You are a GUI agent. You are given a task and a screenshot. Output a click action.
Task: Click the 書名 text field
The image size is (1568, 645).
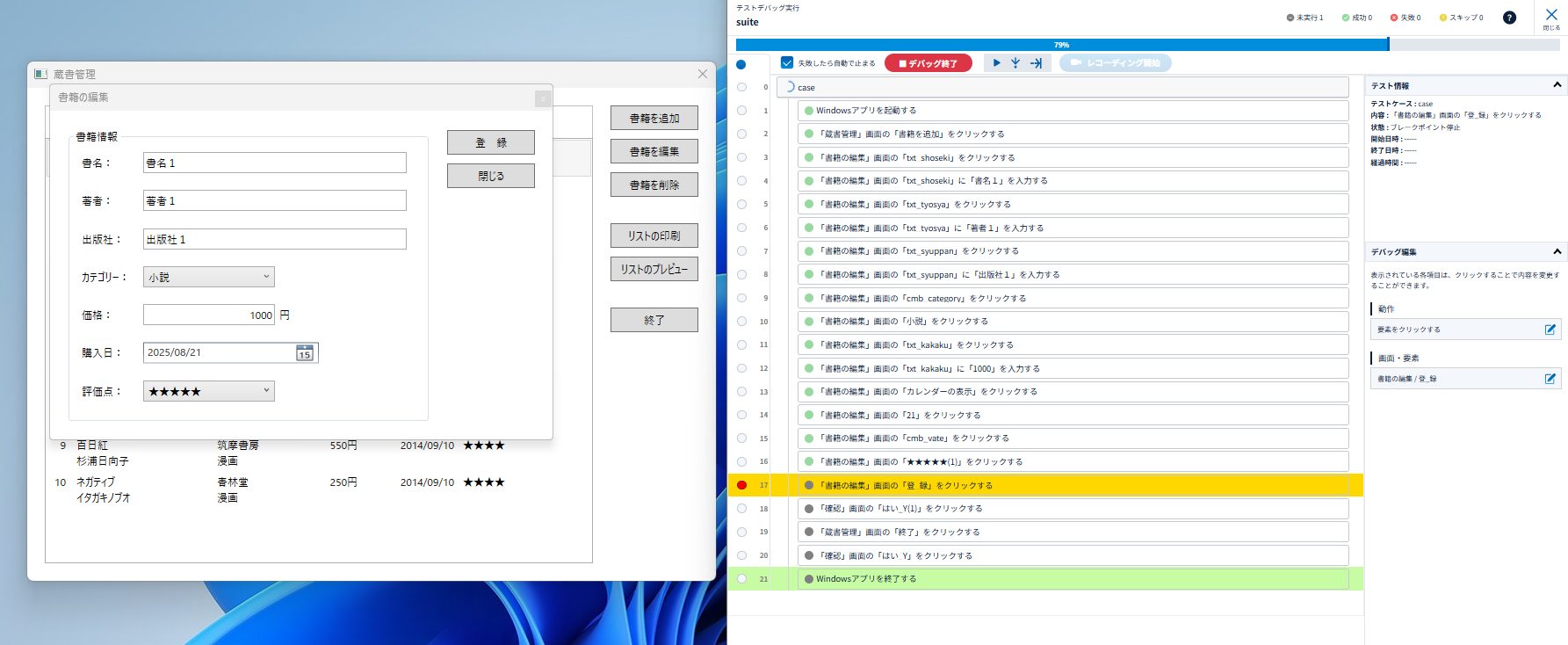pos(274,163)
